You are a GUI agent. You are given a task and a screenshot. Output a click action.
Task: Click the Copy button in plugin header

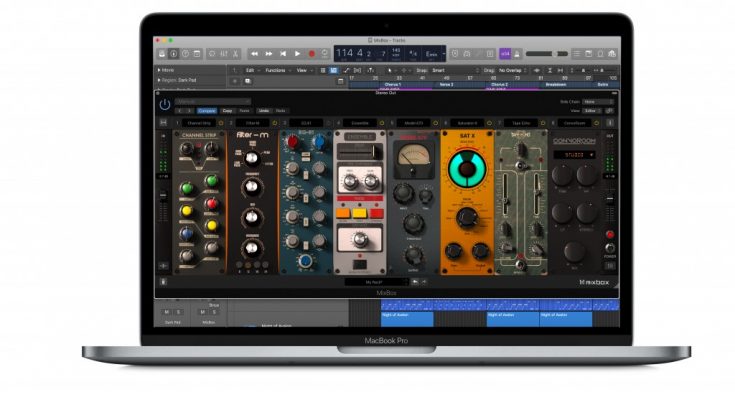[227, 110]
